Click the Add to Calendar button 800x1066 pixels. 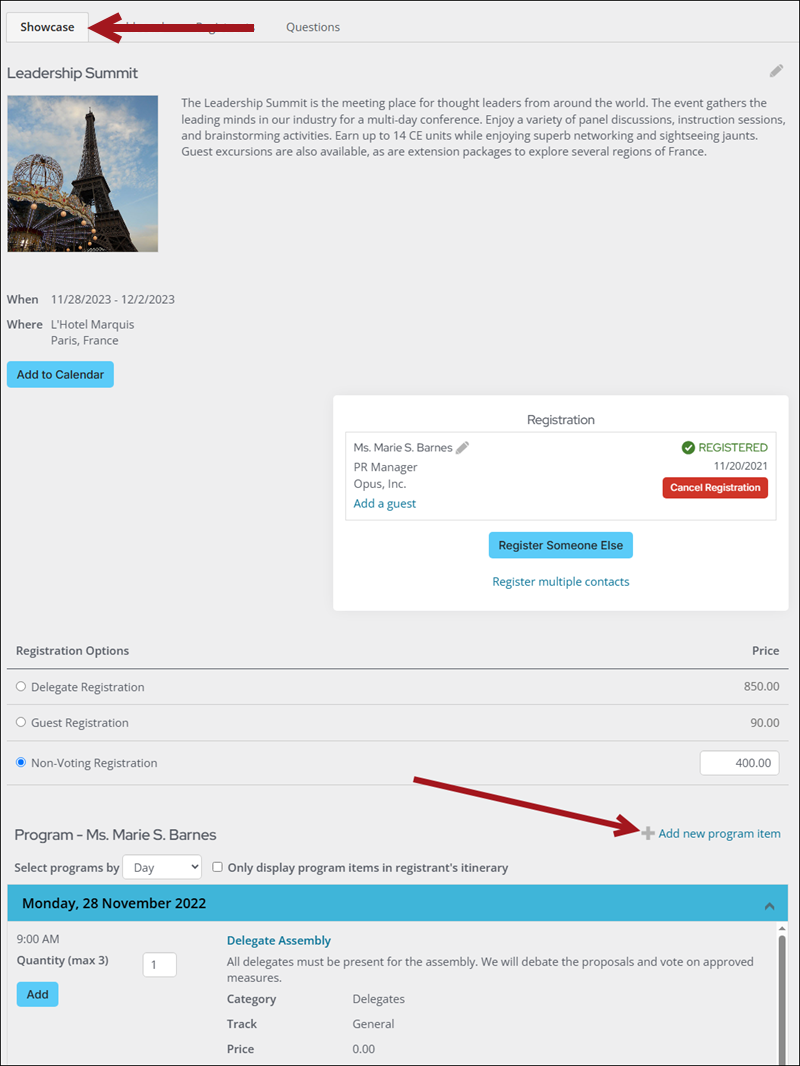[x=60, y=375]
